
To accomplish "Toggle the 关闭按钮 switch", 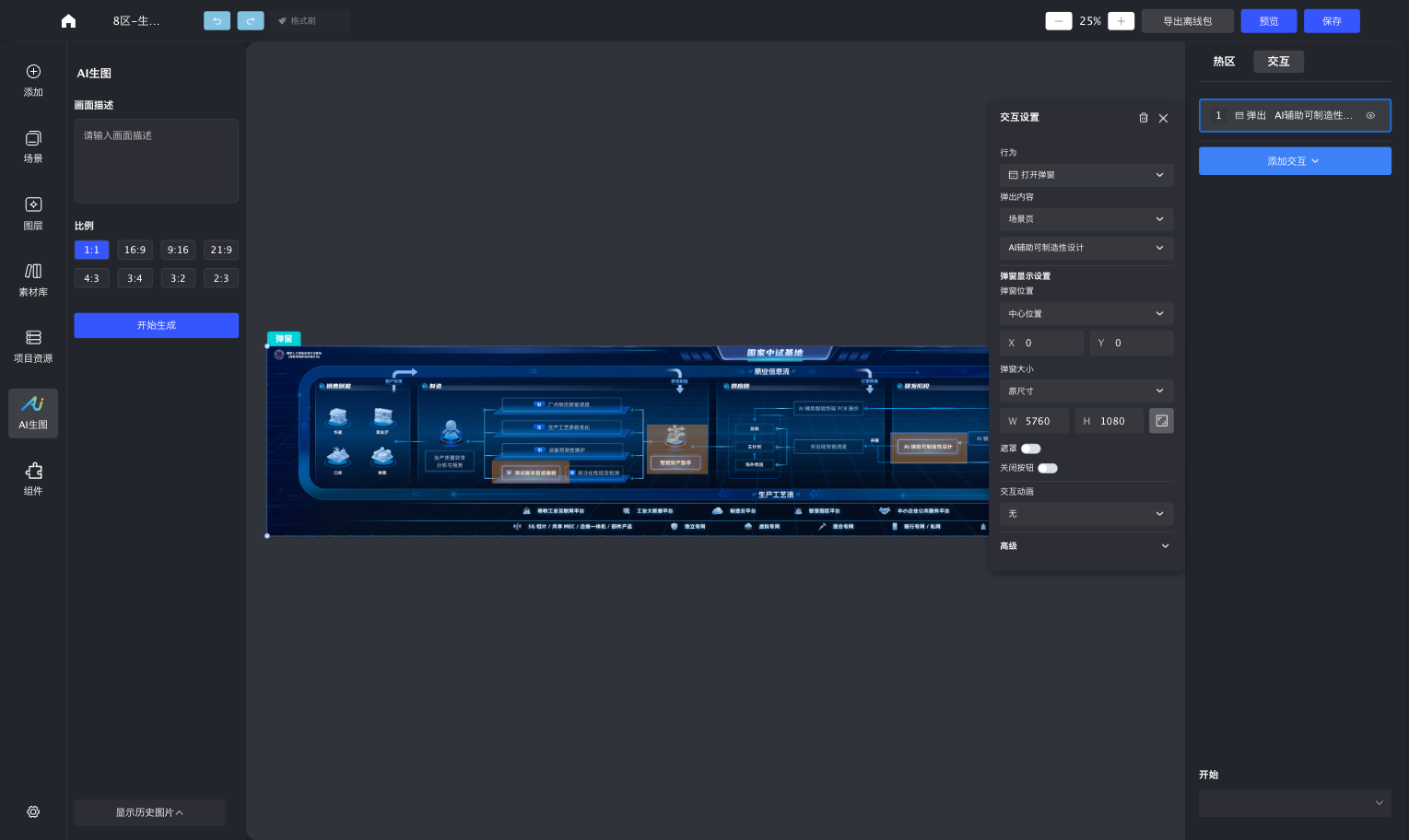I will [1048, 468].
